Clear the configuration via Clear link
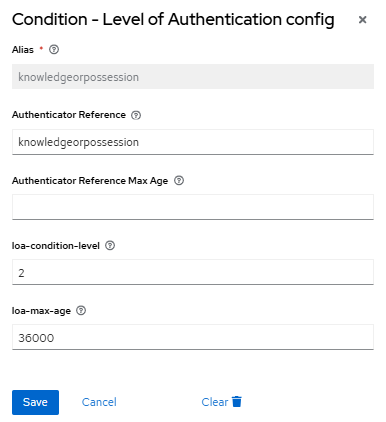 pos(215,402)
